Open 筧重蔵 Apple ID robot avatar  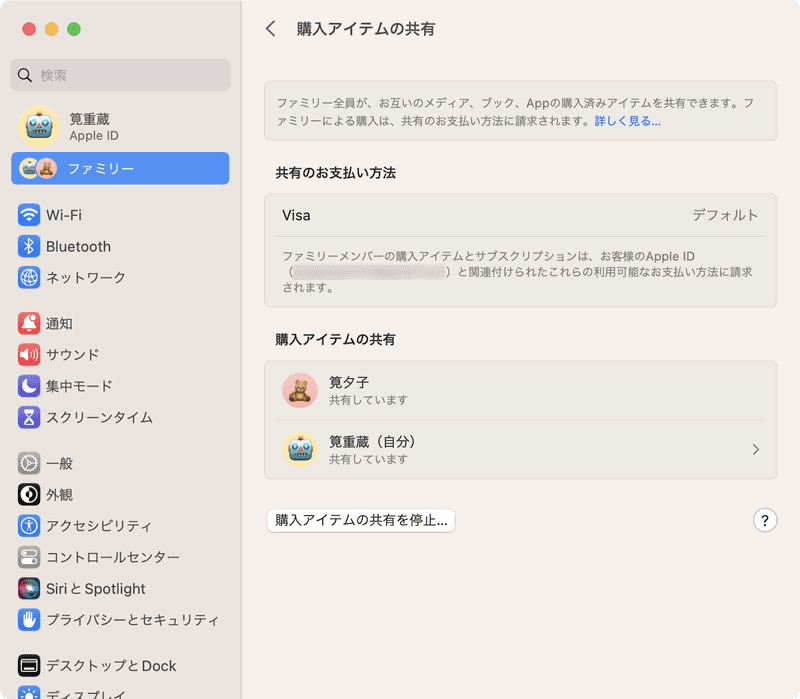tap(39, 126)
